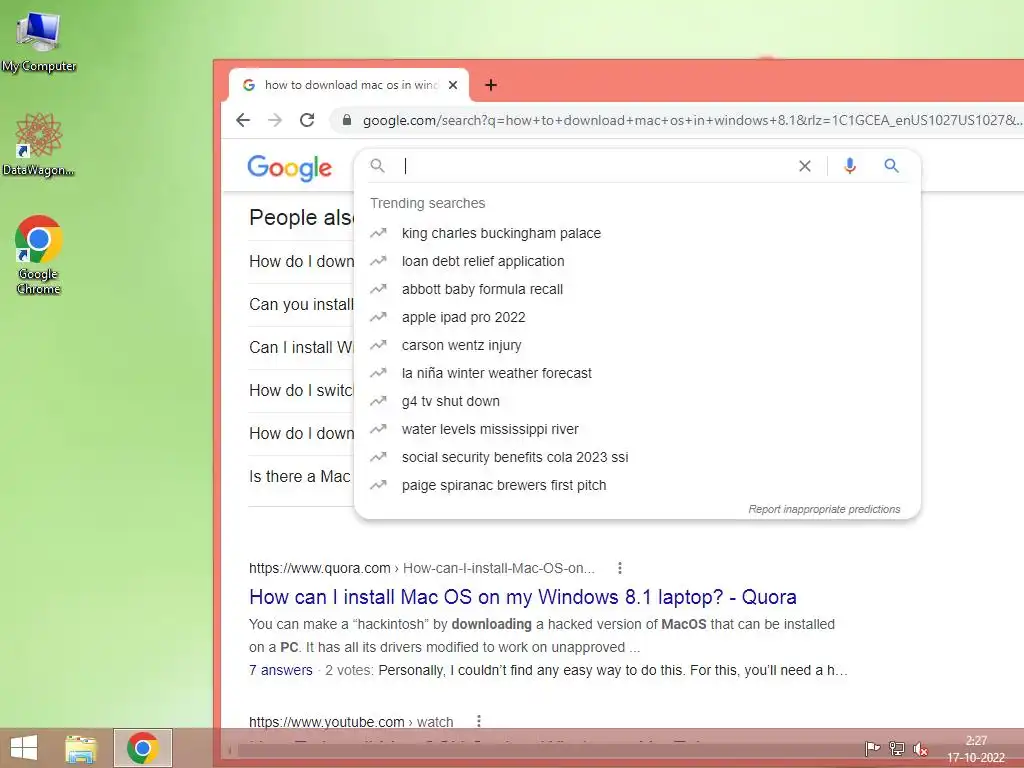The image size is (1024, 768).
Task: Click the Google logo on the results page
Action: click(x=289, y=168)
